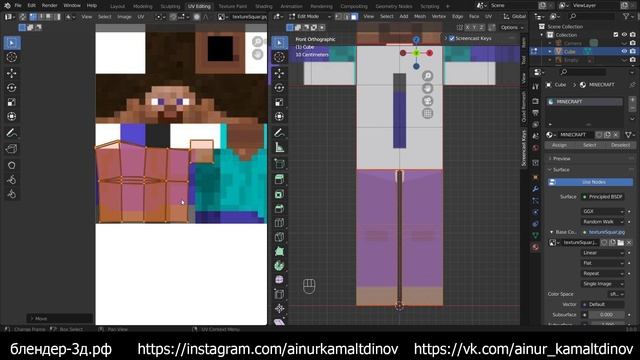Select the UV Pinch sculpt tool
The width and height of the screenshot is (640, 360).
[x=12, y=194]
